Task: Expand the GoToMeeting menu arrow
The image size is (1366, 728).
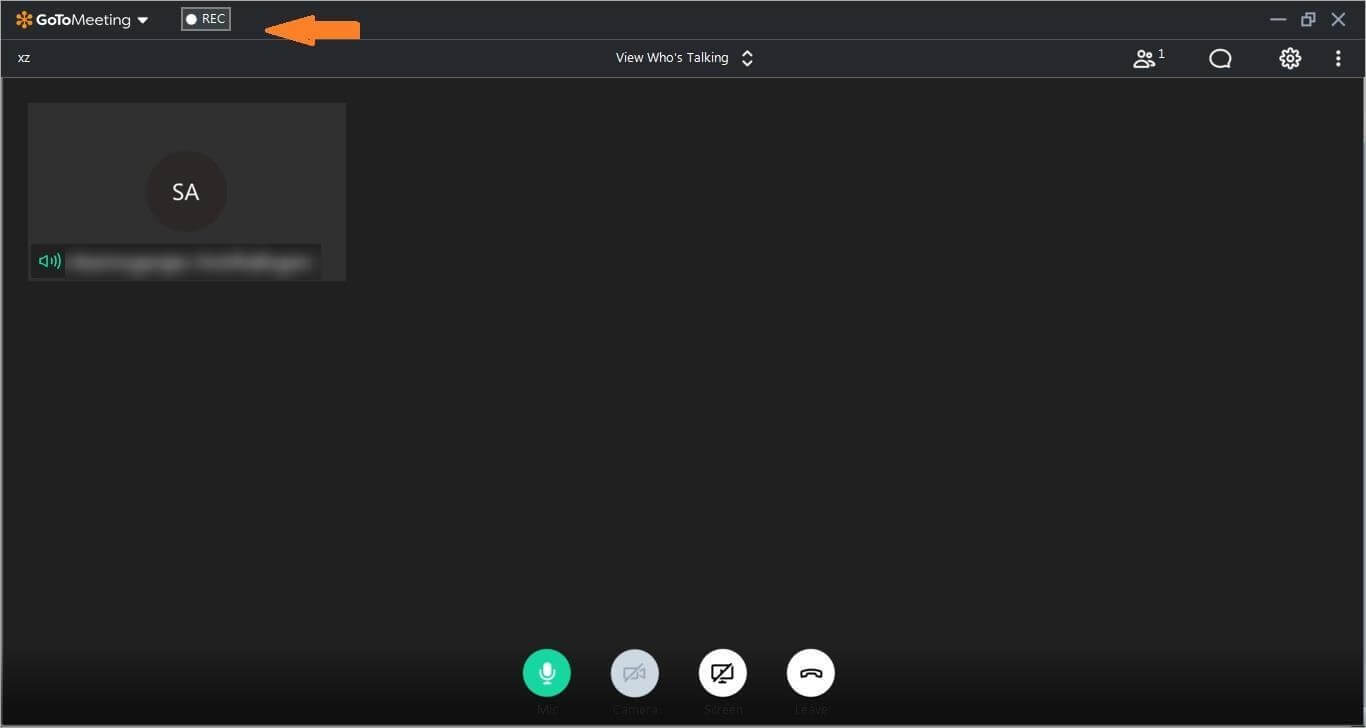Action: coord(143,21)
